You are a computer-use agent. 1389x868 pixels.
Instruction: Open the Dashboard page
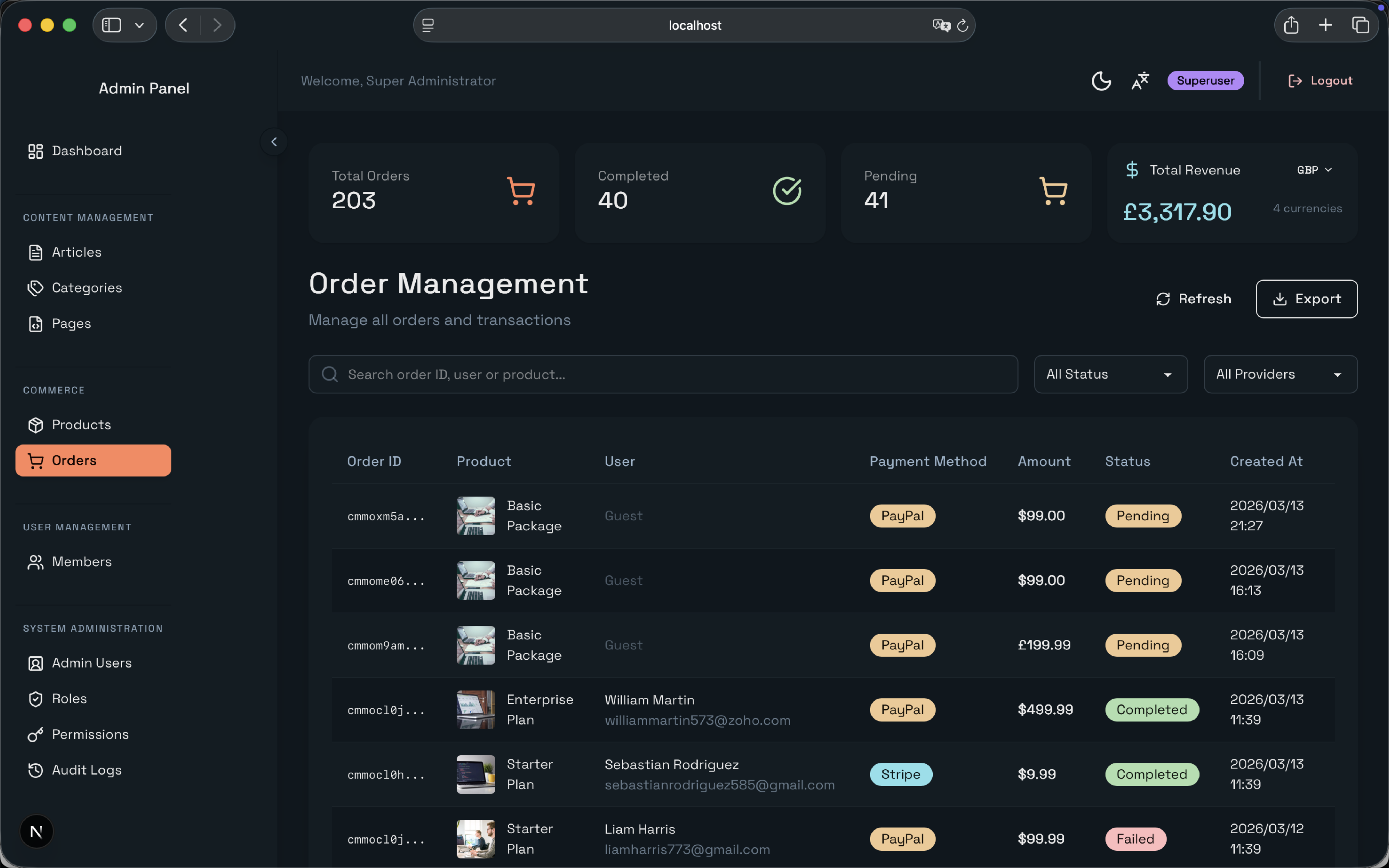tap(94, 151)
